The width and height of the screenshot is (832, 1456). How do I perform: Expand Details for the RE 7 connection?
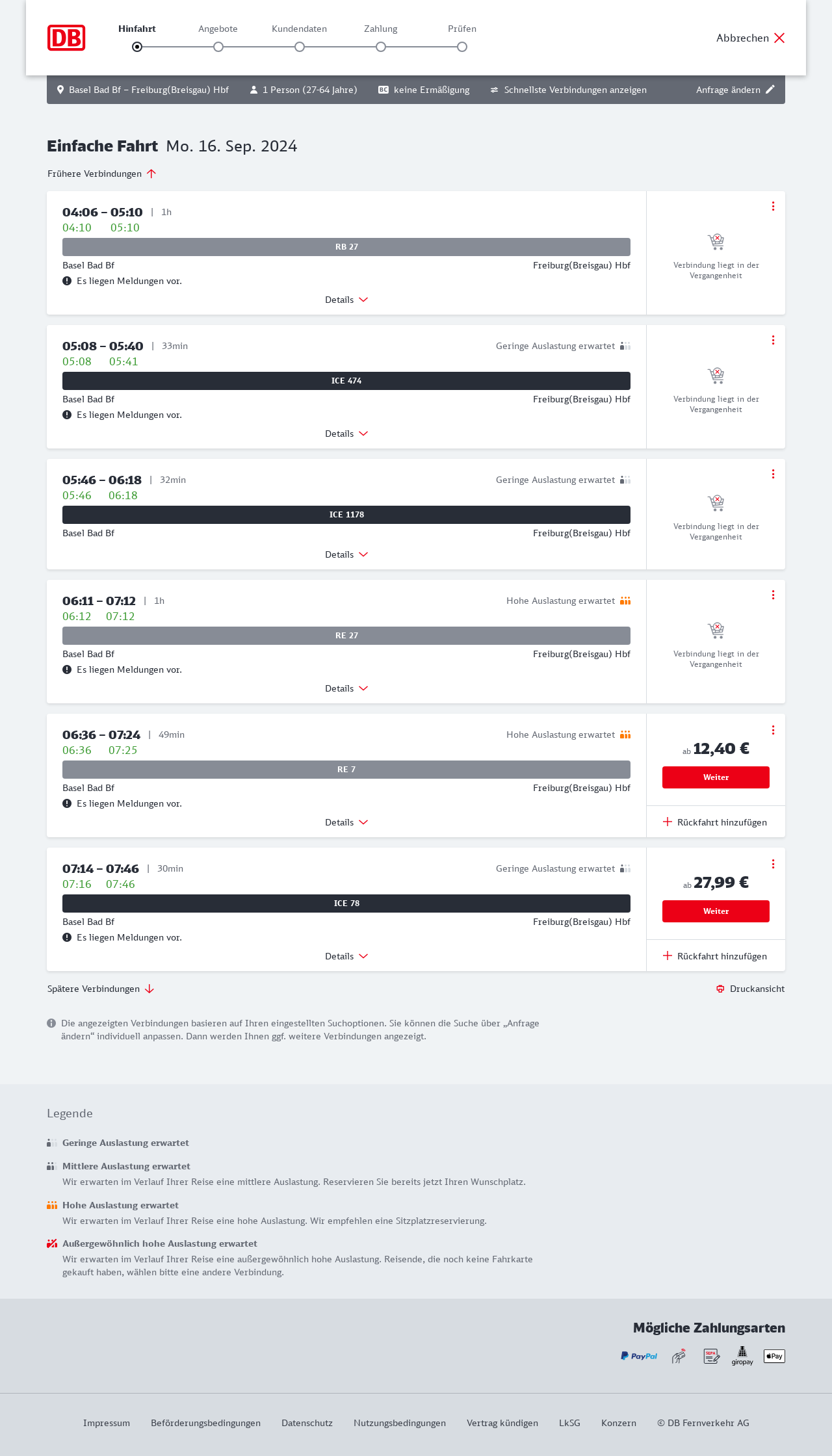click(x=346, y=822)
